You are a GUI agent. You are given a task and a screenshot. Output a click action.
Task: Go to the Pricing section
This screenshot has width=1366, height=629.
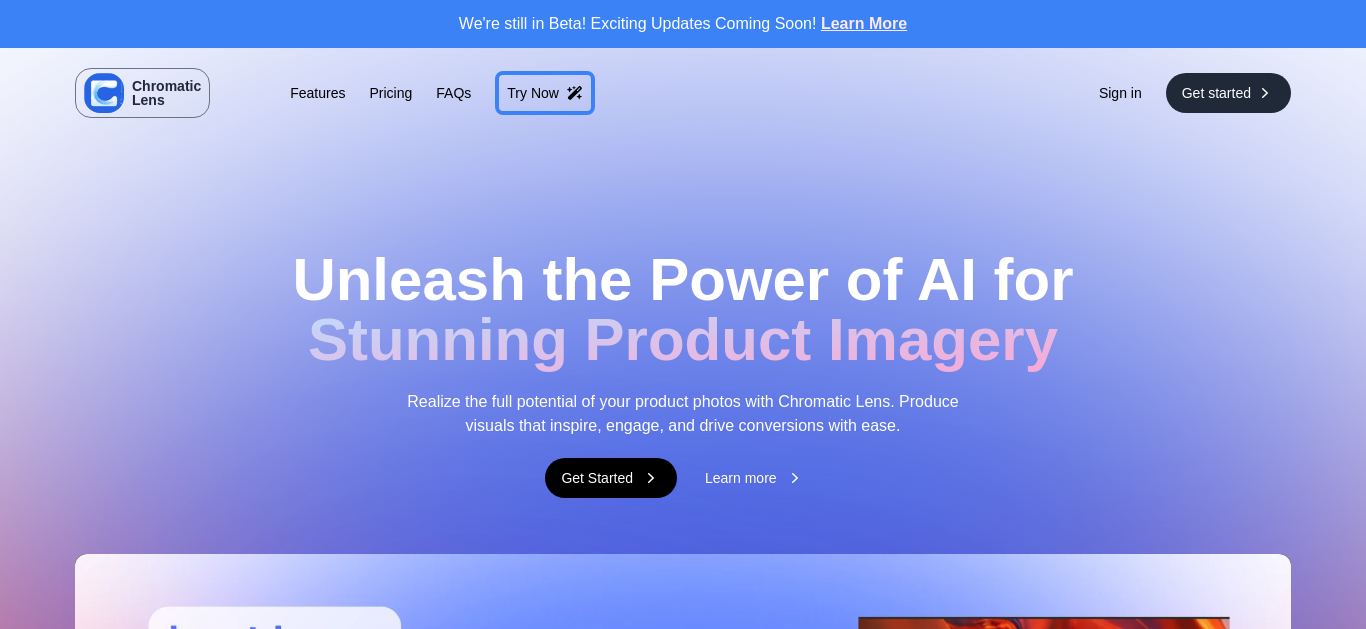(x=391, y=93)
